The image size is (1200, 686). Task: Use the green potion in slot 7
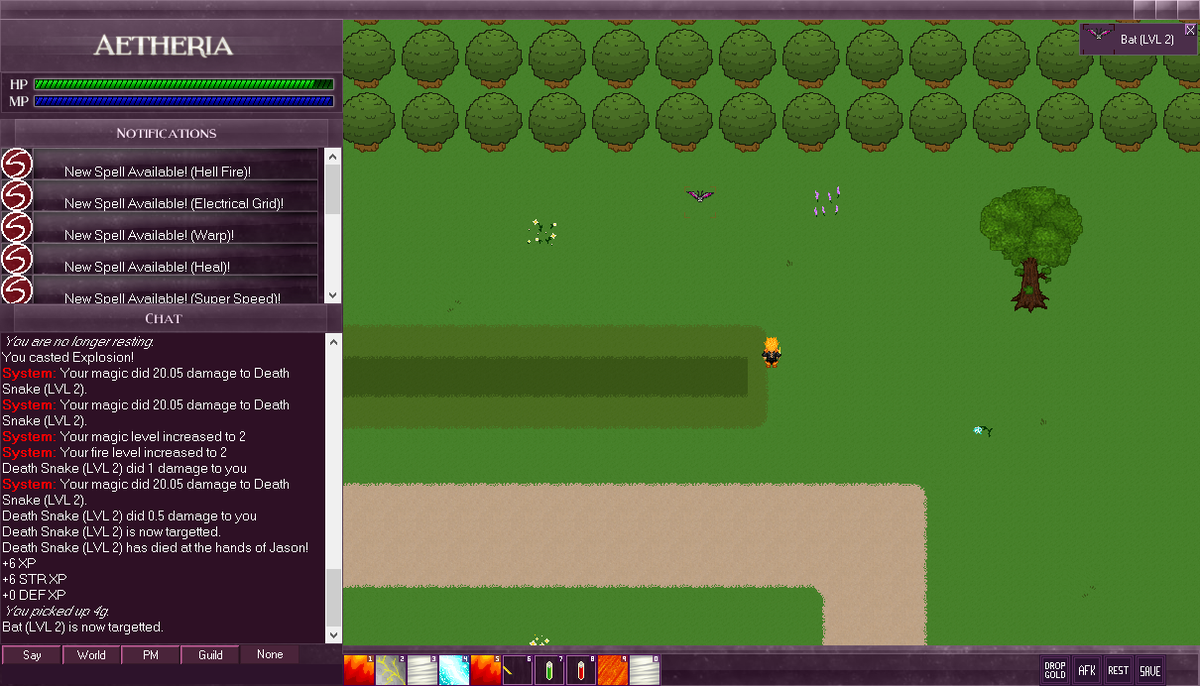pos(550,670)
